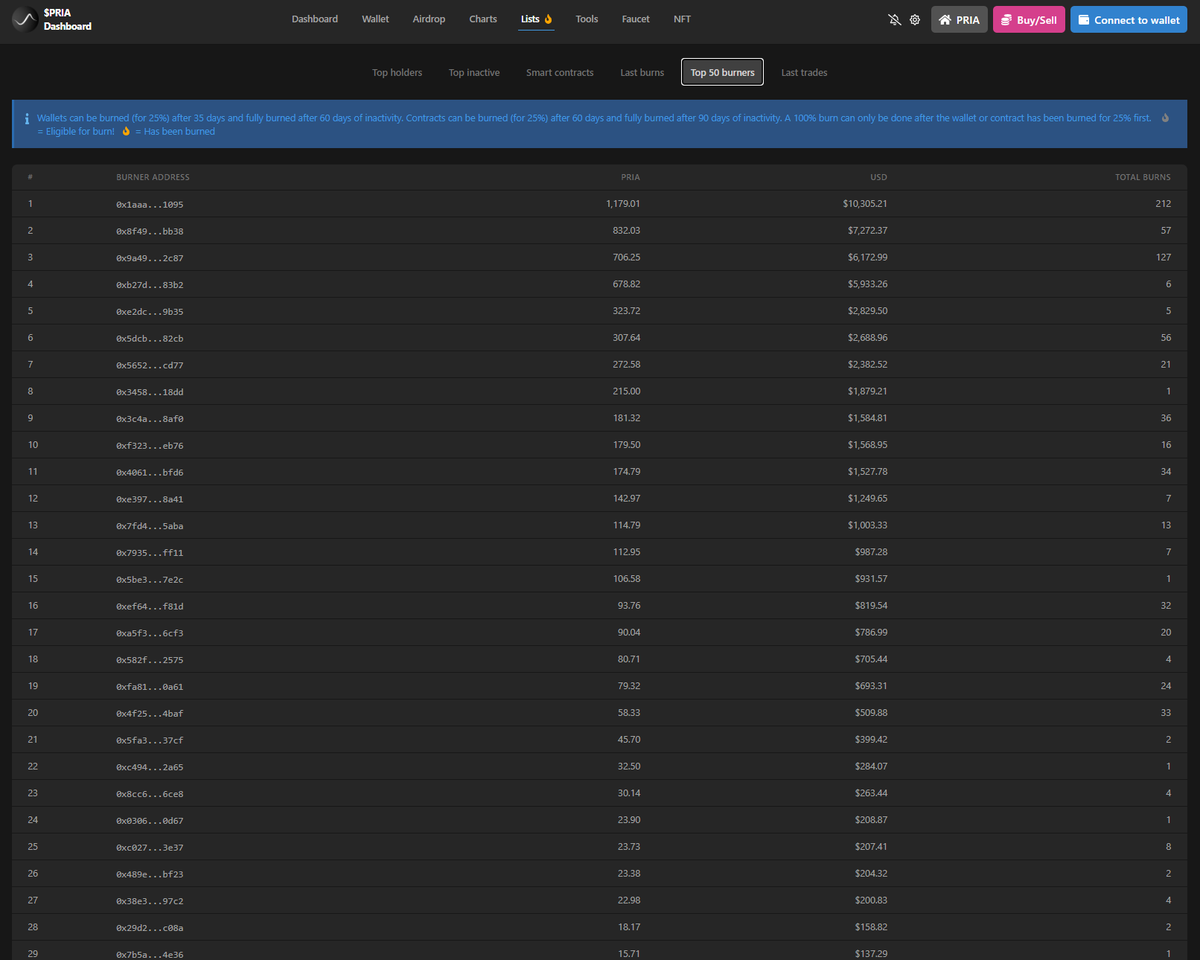This screenshot has height=960, width=1200.
Task: Navigate to Charts
Action: tap(483, 19)
